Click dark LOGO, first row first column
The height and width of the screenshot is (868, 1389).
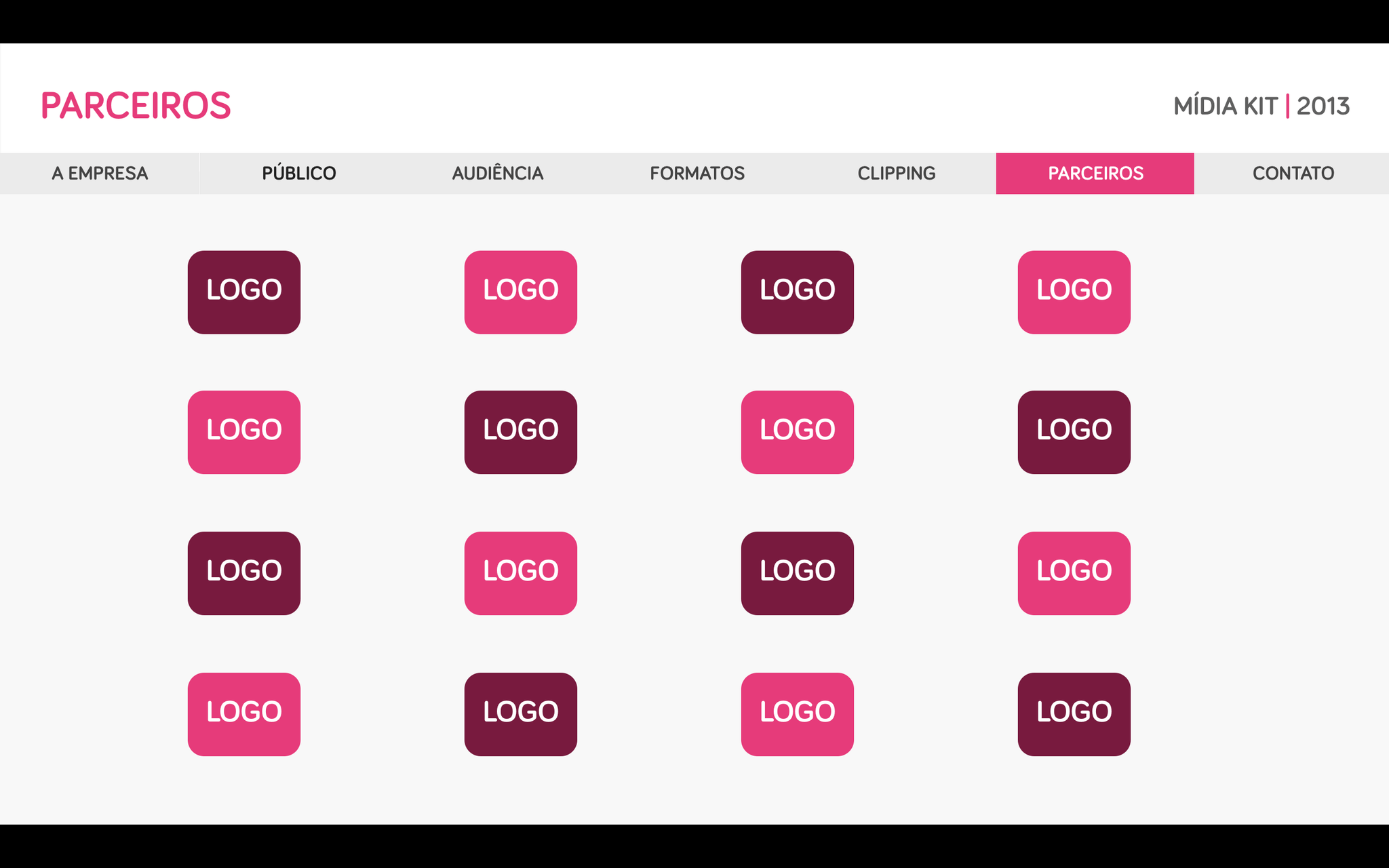(x=244, y=292)
